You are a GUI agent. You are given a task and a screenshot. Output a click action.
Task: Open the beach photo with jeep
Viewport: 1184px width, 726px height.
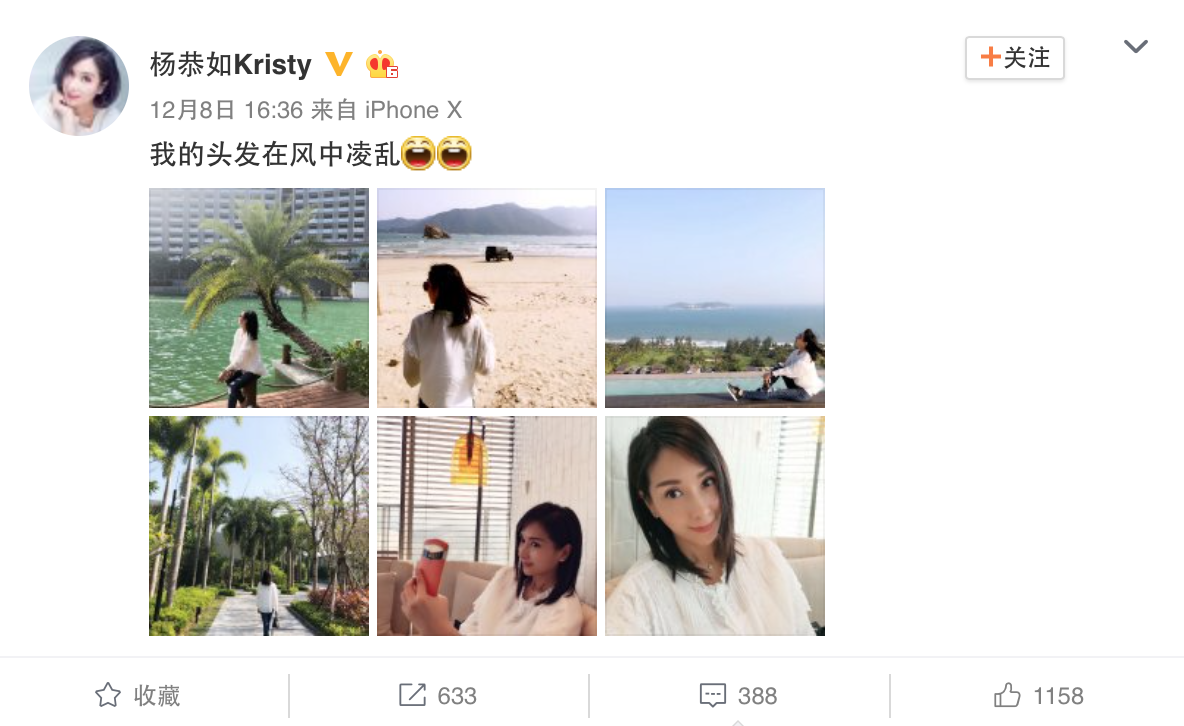click(x=487, y=298)
